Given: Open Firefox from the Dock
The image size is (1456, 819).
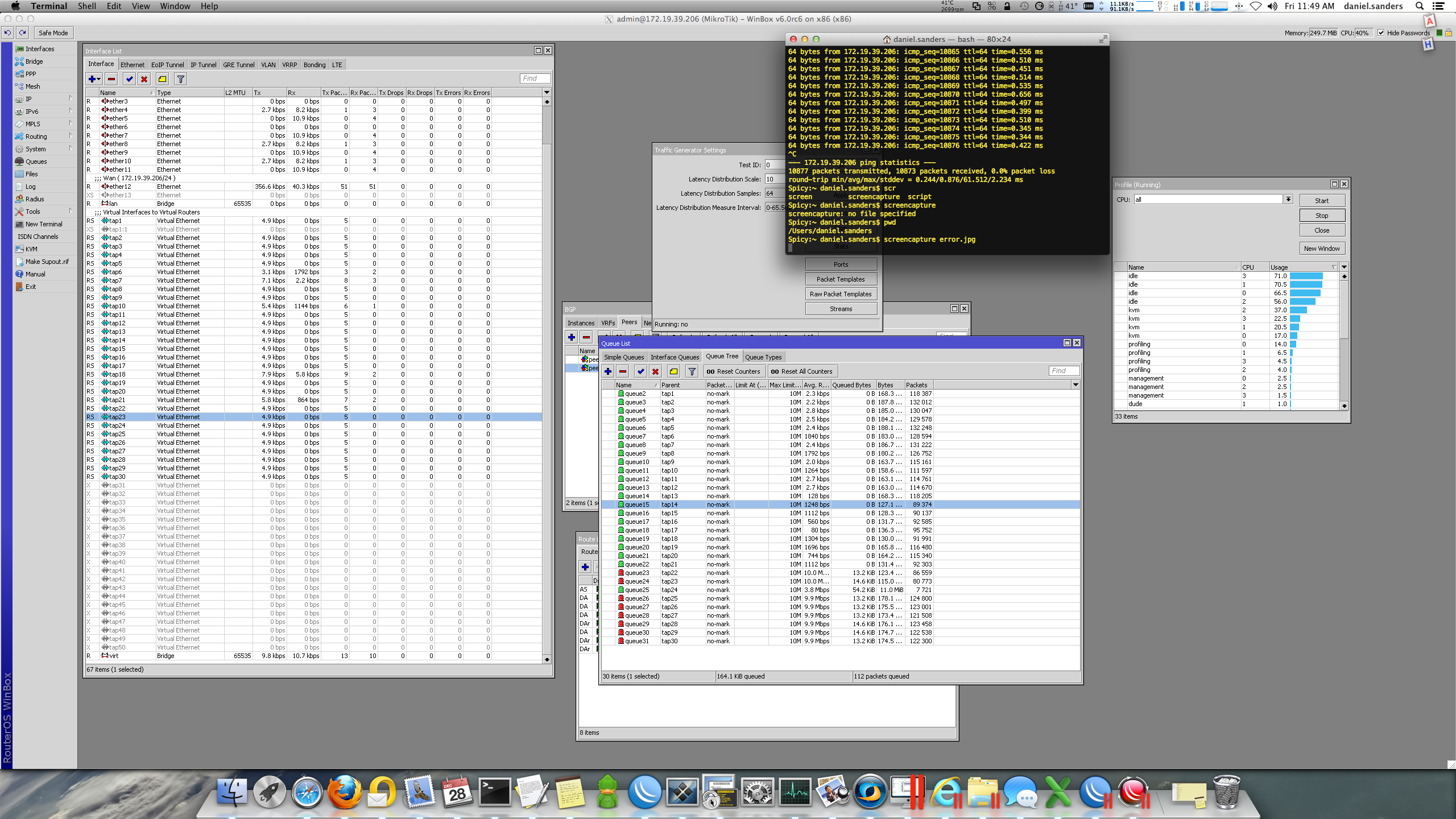Looking at the screenshot, I should [x=344, y=792].
